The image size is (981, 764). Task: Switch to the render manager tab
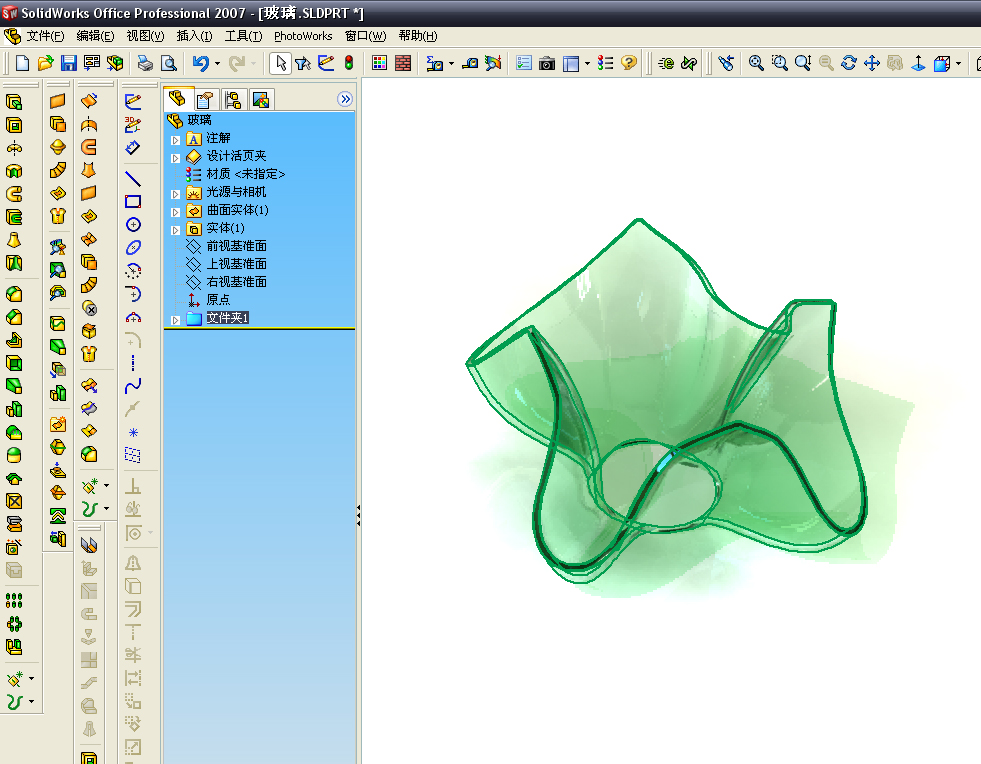261,99
